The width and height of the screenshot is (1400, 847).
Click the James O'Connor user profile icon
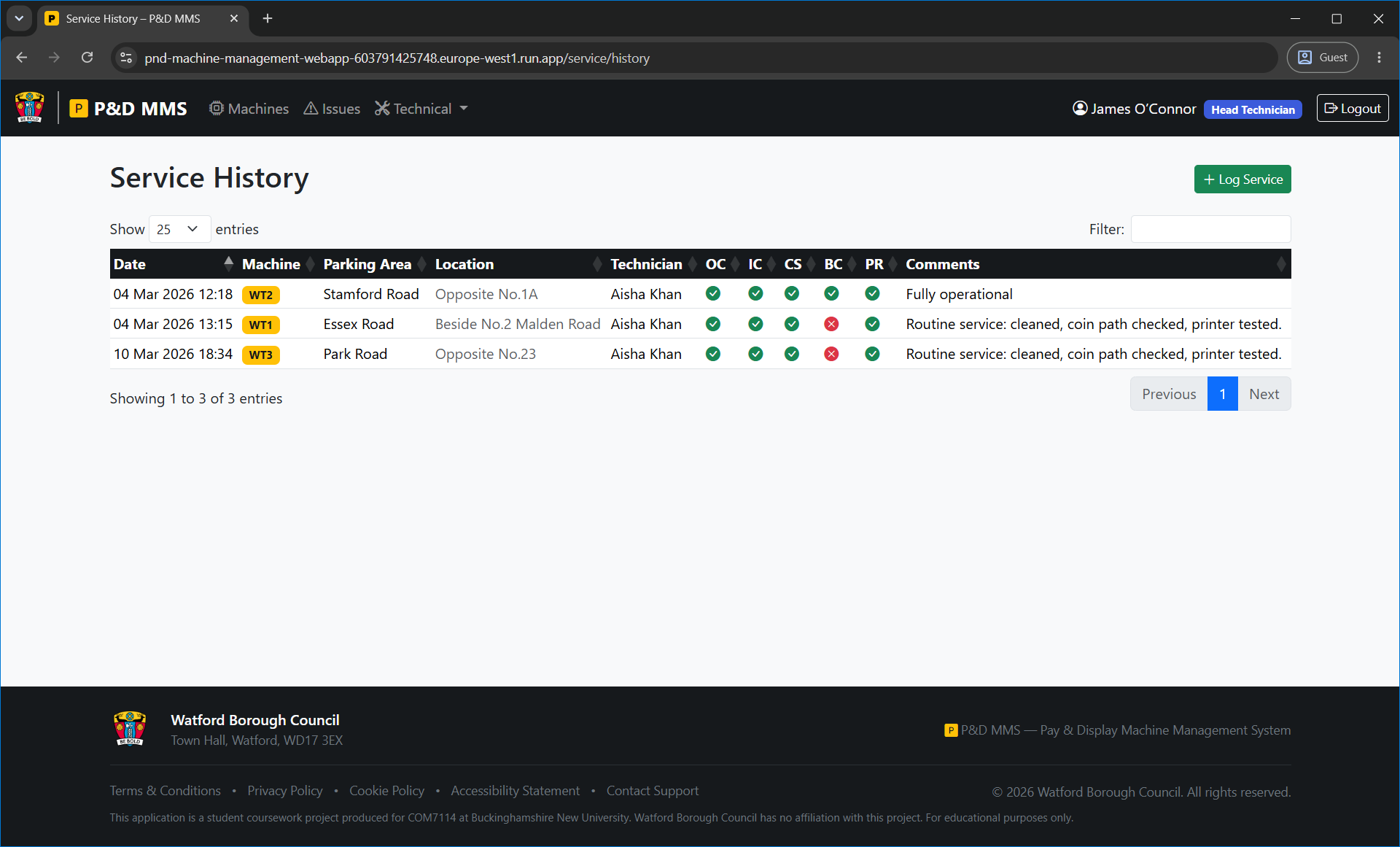pyautogui.click(x=1080, y=109)
